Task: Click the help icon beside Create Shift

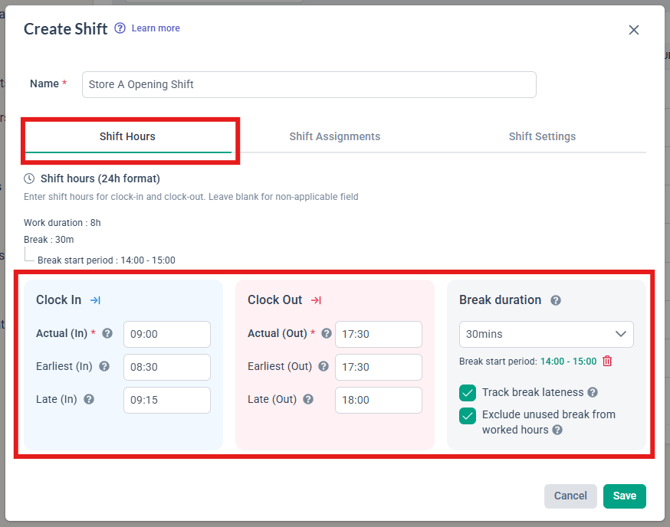Action: click(120, 28)
